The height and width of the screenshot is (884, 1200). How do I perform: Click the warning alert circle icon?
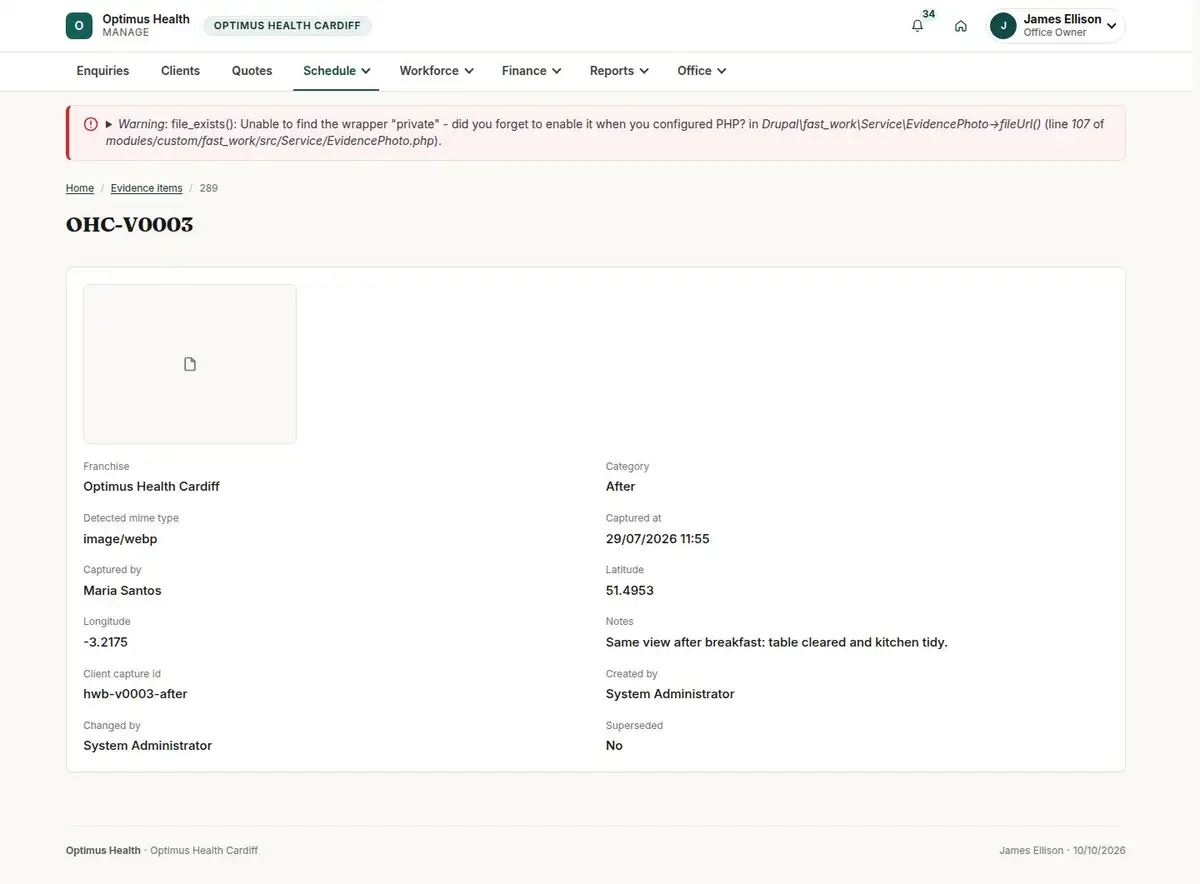tap(91, 124)
